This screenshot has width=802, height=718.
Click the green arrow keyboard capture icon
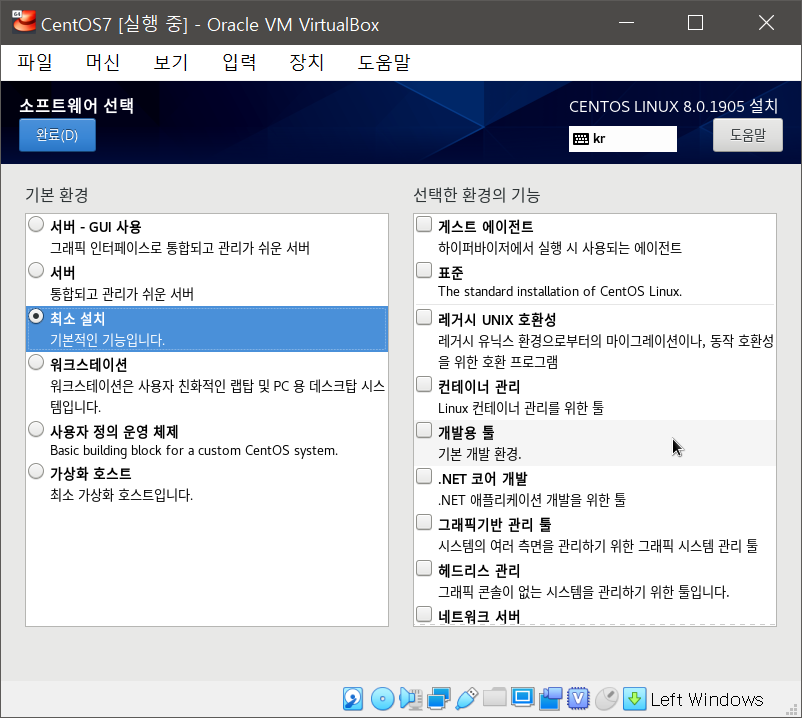pos(634,699)
